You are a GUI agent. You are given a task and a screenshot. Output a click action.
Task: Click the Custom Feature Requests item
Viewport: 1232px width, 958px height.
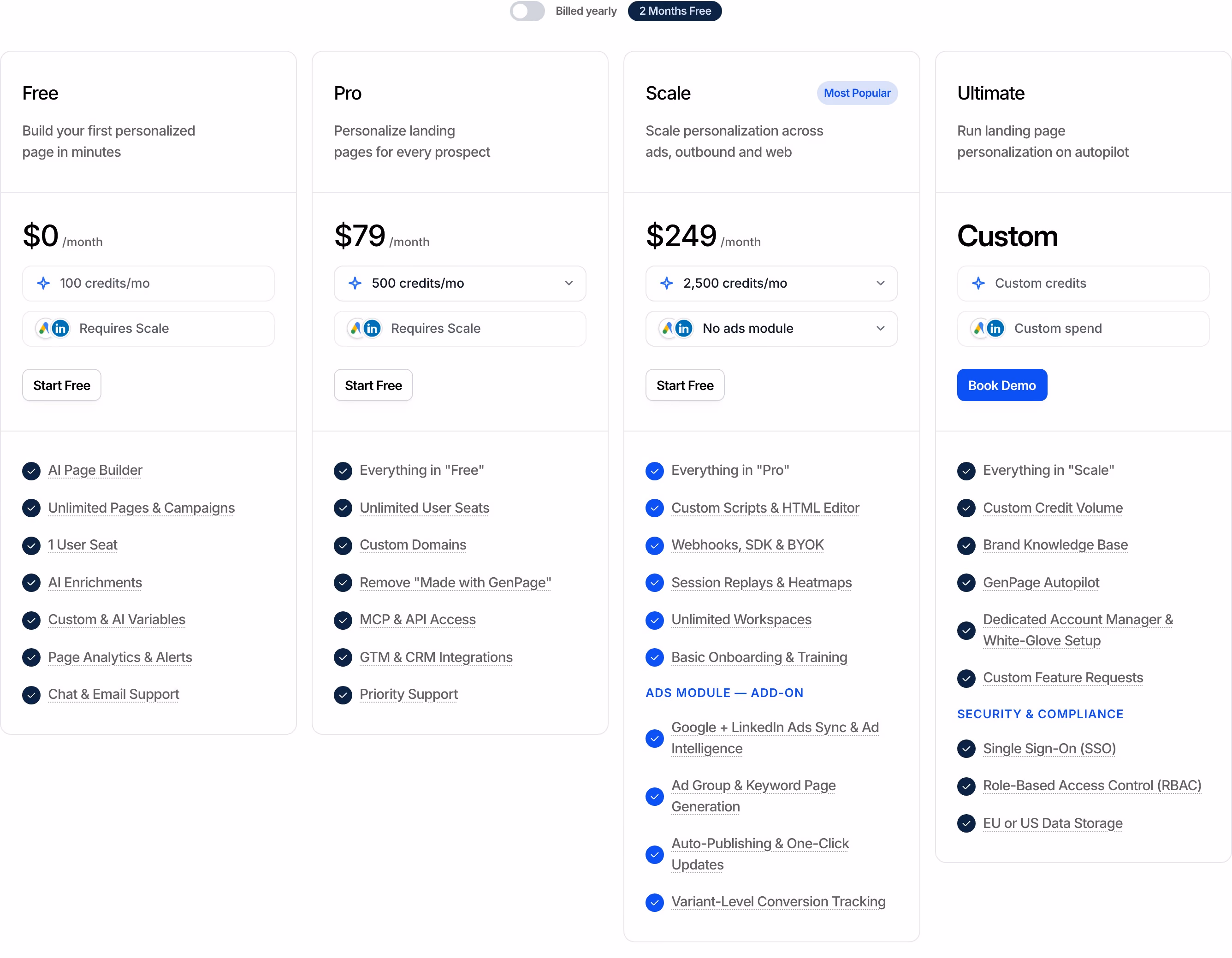click(x=1062, y=678)
